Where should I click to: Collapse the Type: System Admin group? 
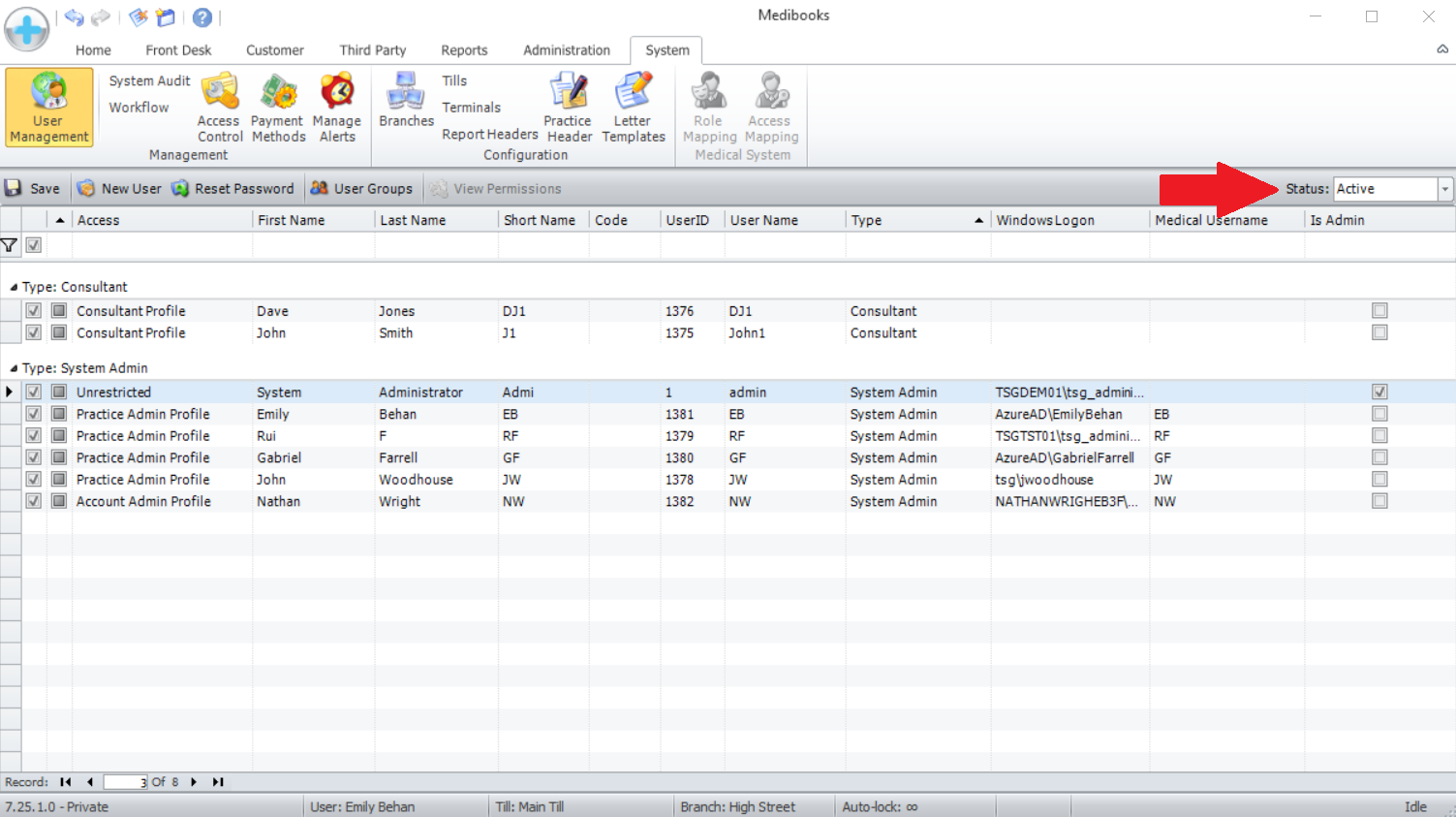(x=14, y=369)
